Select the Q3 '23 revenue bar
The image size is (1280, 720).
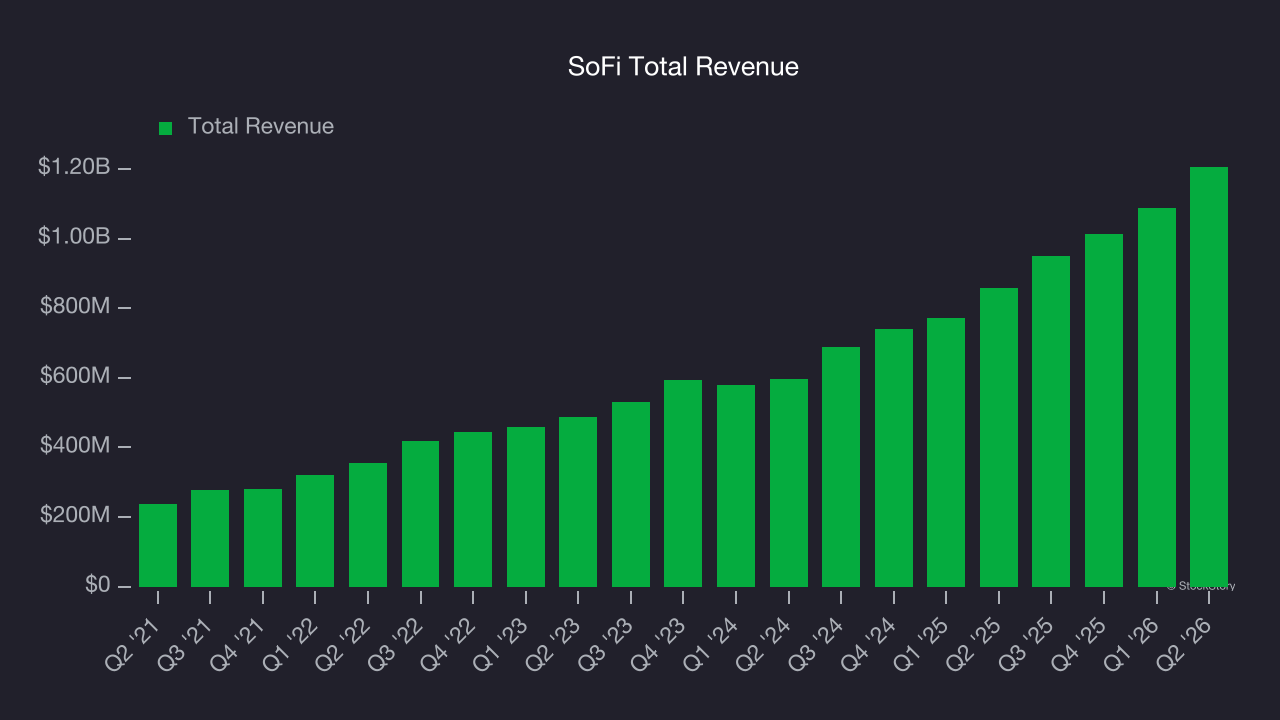point(631,494)
